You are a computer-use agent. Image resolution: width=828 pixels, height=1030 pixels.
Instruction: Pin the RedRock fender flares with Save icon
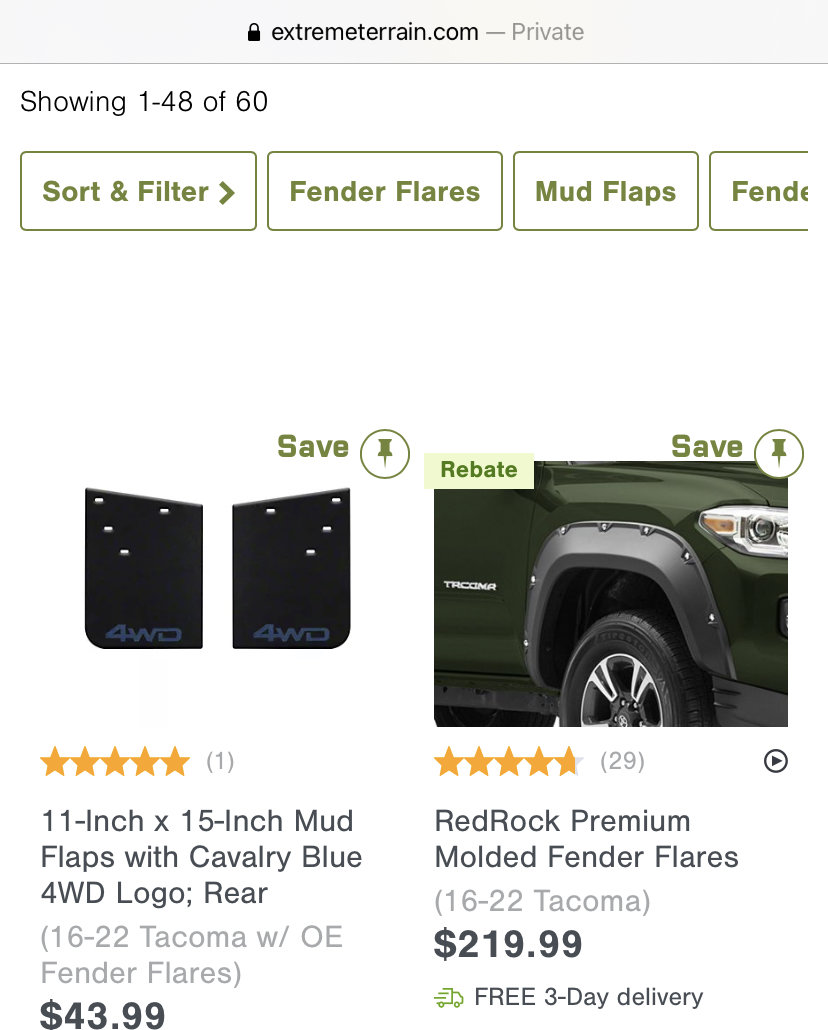pyautogui.click(x=779, y=453)
